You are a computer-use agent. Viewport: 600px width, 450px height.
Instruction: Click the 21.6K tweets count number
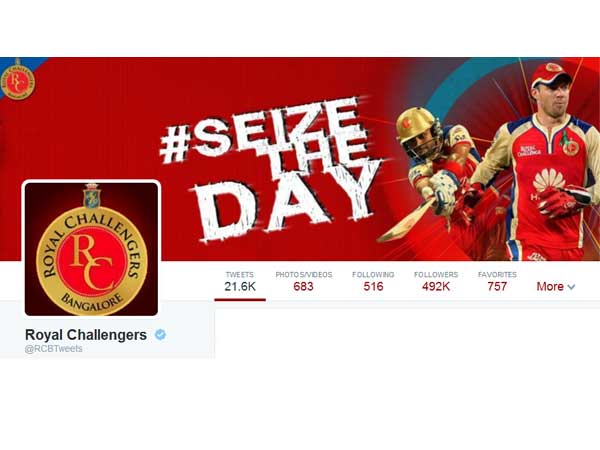click(240, 287)
